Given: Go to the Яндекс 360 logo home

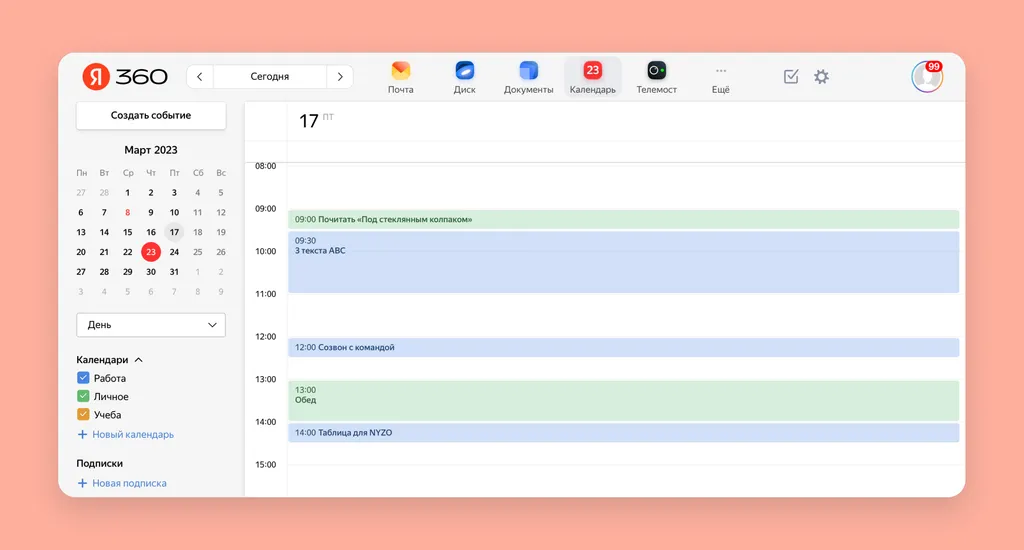Looking at the screenshot, I should pos(125,76).
